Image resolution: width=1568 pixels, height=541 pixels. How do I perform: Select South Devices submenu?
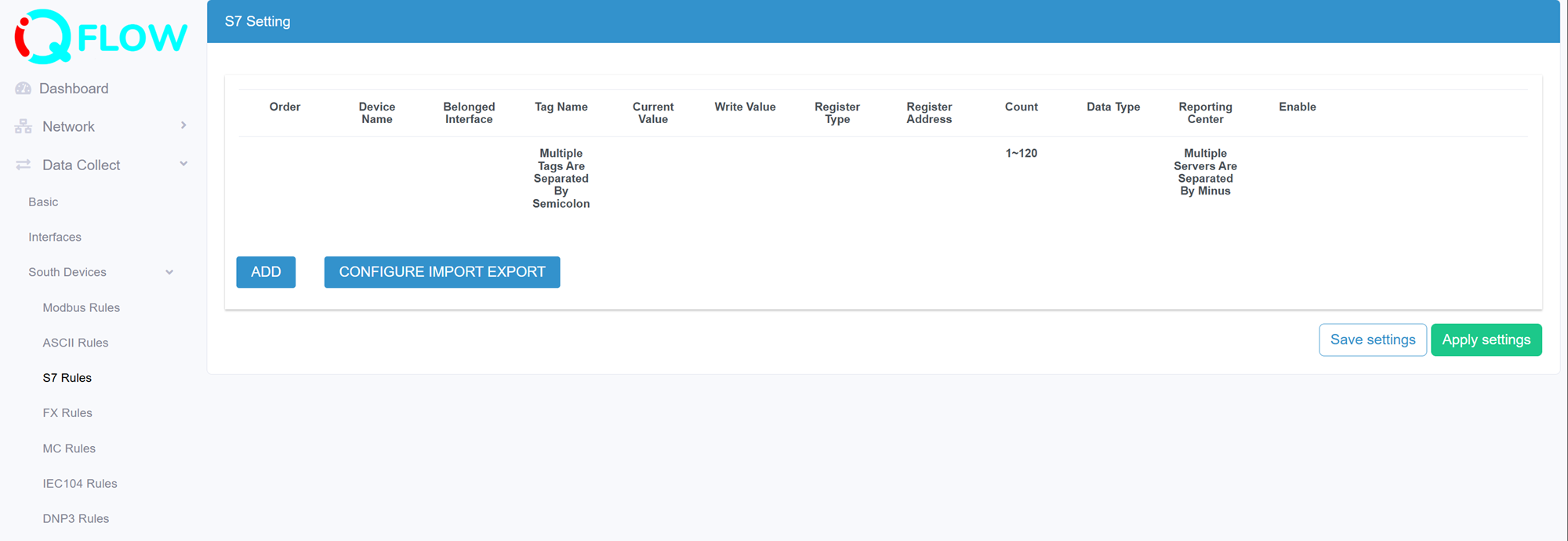click(x=67, y=272)
